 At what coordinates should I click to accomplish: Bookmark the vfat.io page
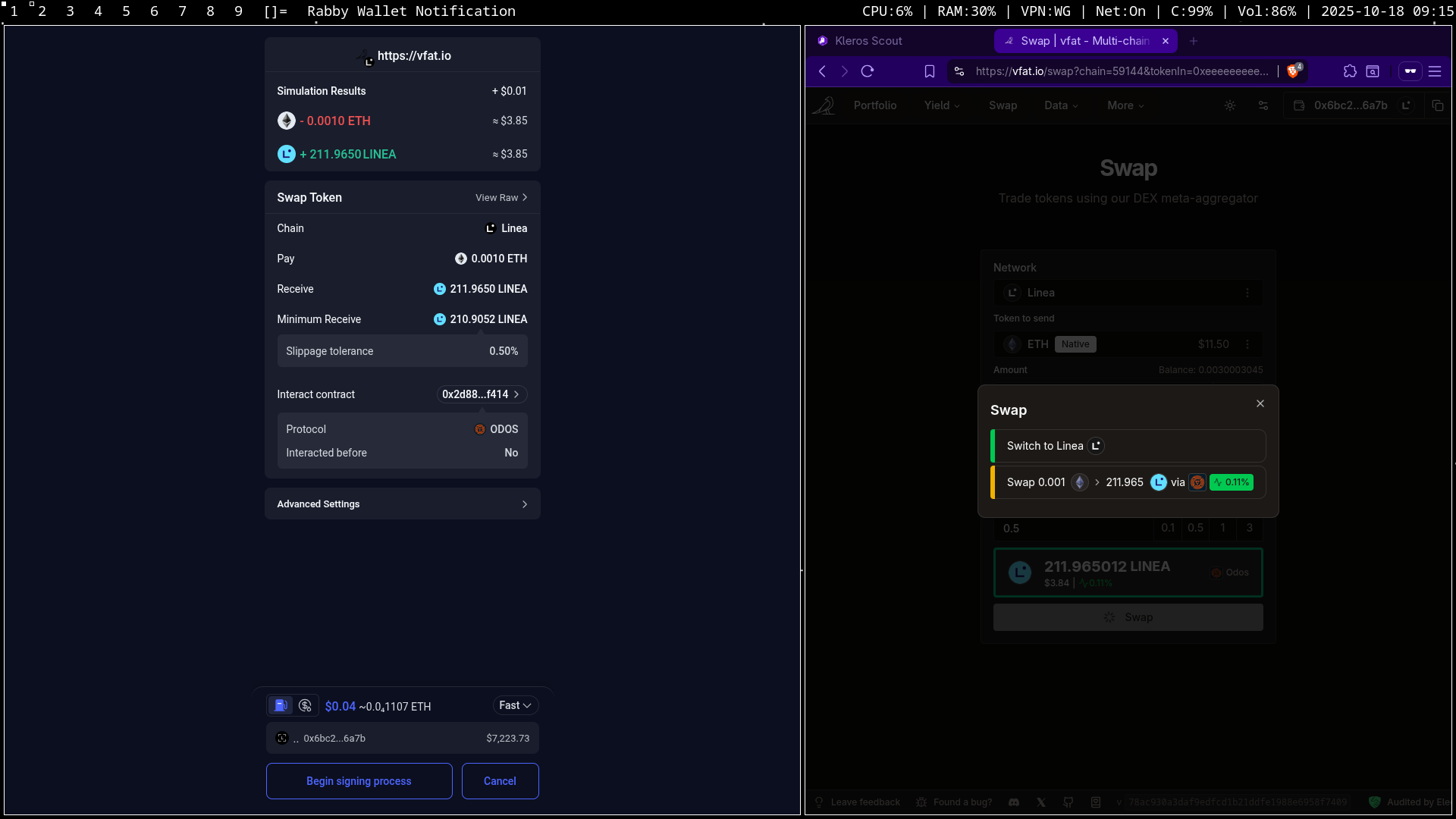(929, 71)
